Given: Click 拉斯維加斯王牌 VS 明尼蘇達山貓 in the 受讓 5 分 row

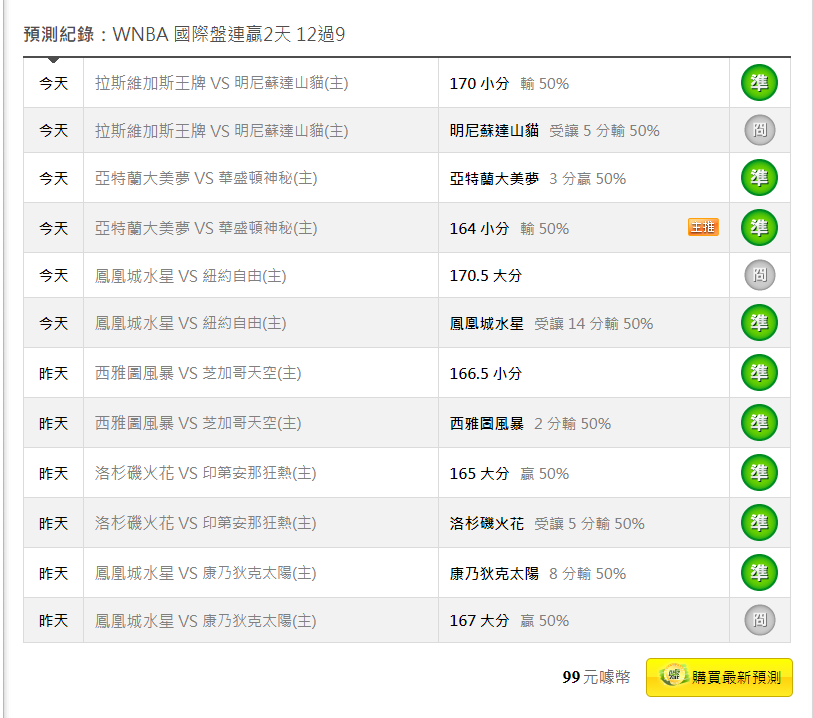Looking at the screenshot, I should 221,131.
